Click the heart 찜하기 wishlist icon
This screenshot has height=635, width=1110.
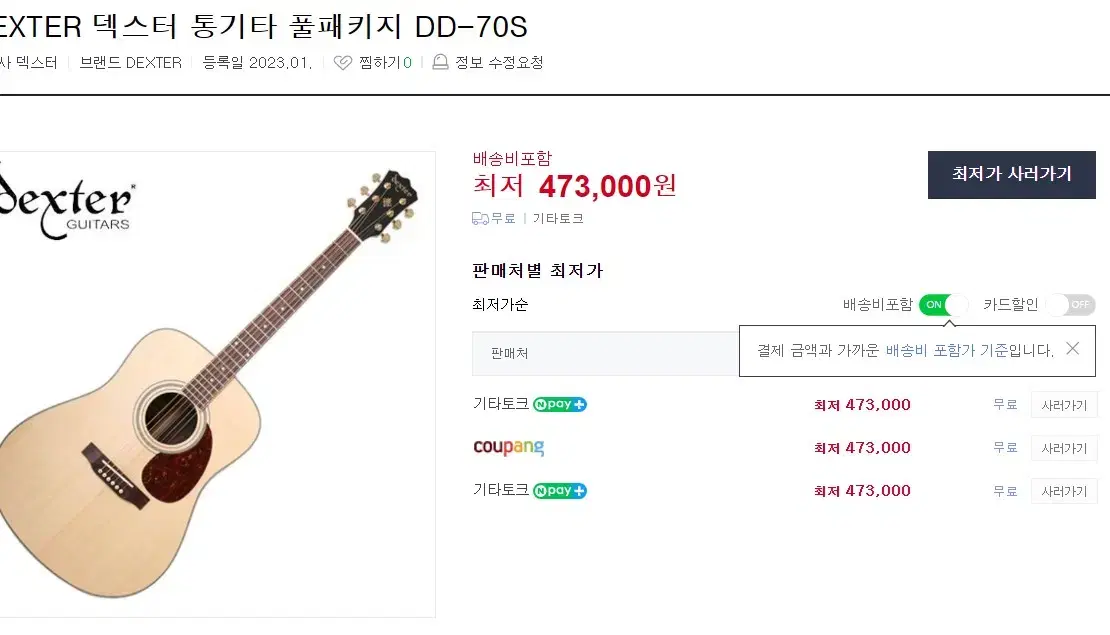(x=343, y=63)
